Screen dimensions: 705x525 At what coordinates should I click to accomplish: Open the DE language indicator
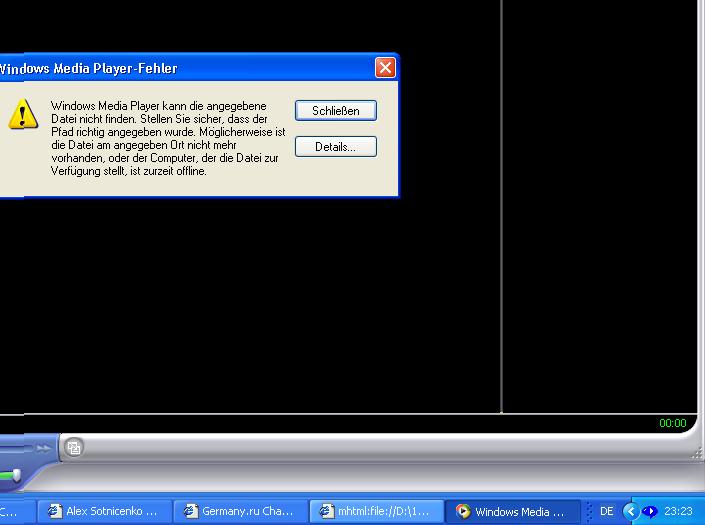[x=606, y=512]
